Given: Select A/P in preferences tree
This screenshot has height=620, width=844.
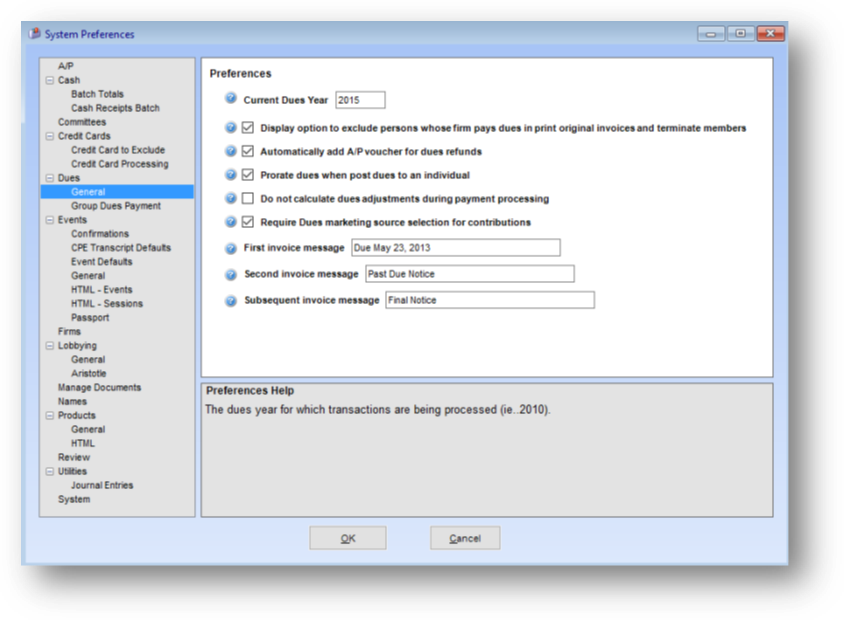Looking at the screenshot, I should point(66,66).
